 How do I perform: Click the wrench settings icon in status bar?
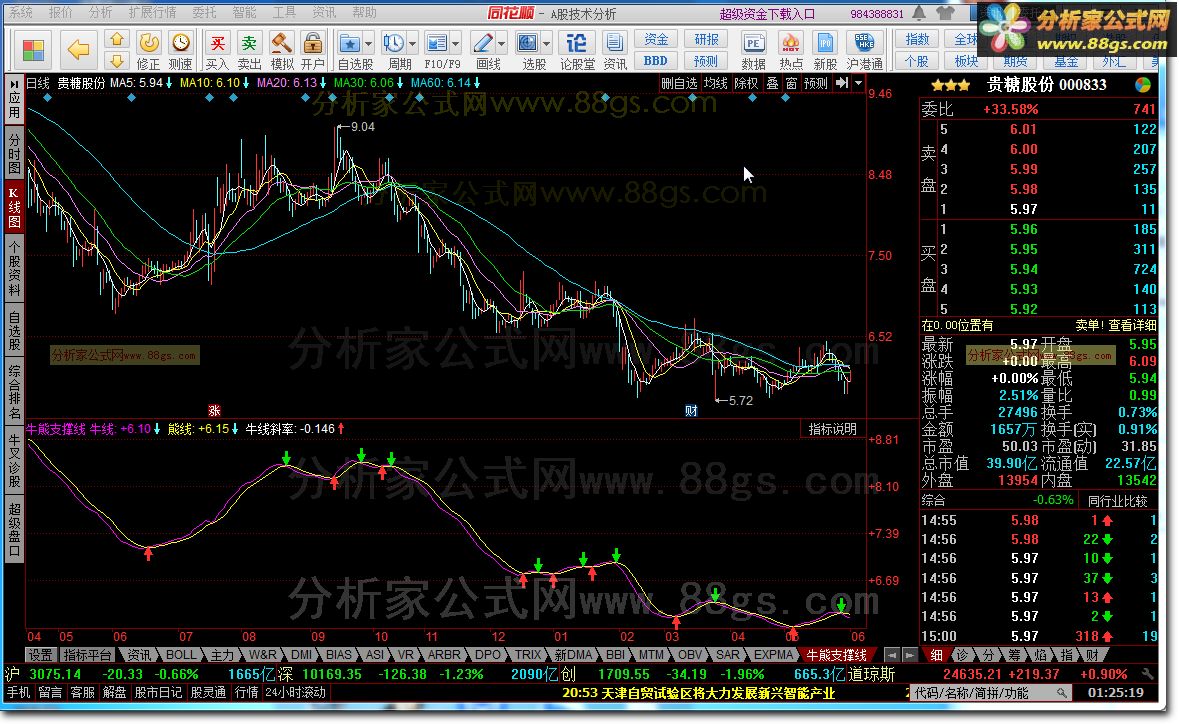pyautogui.click(x=1147, y=674)
